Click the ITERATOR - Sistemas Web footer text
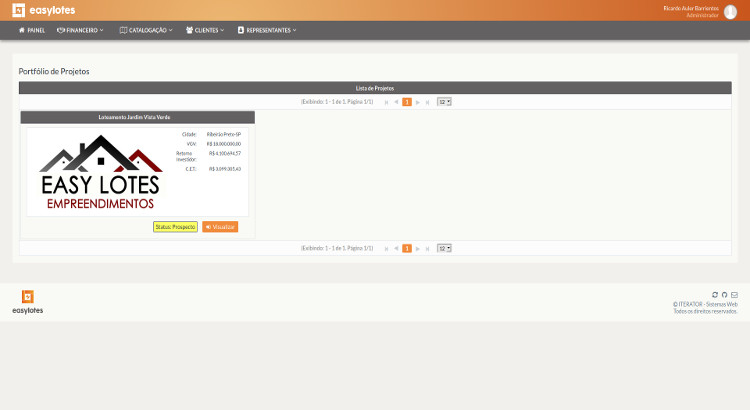The height and width of the screenshot is (410, 750). point(705,304)
